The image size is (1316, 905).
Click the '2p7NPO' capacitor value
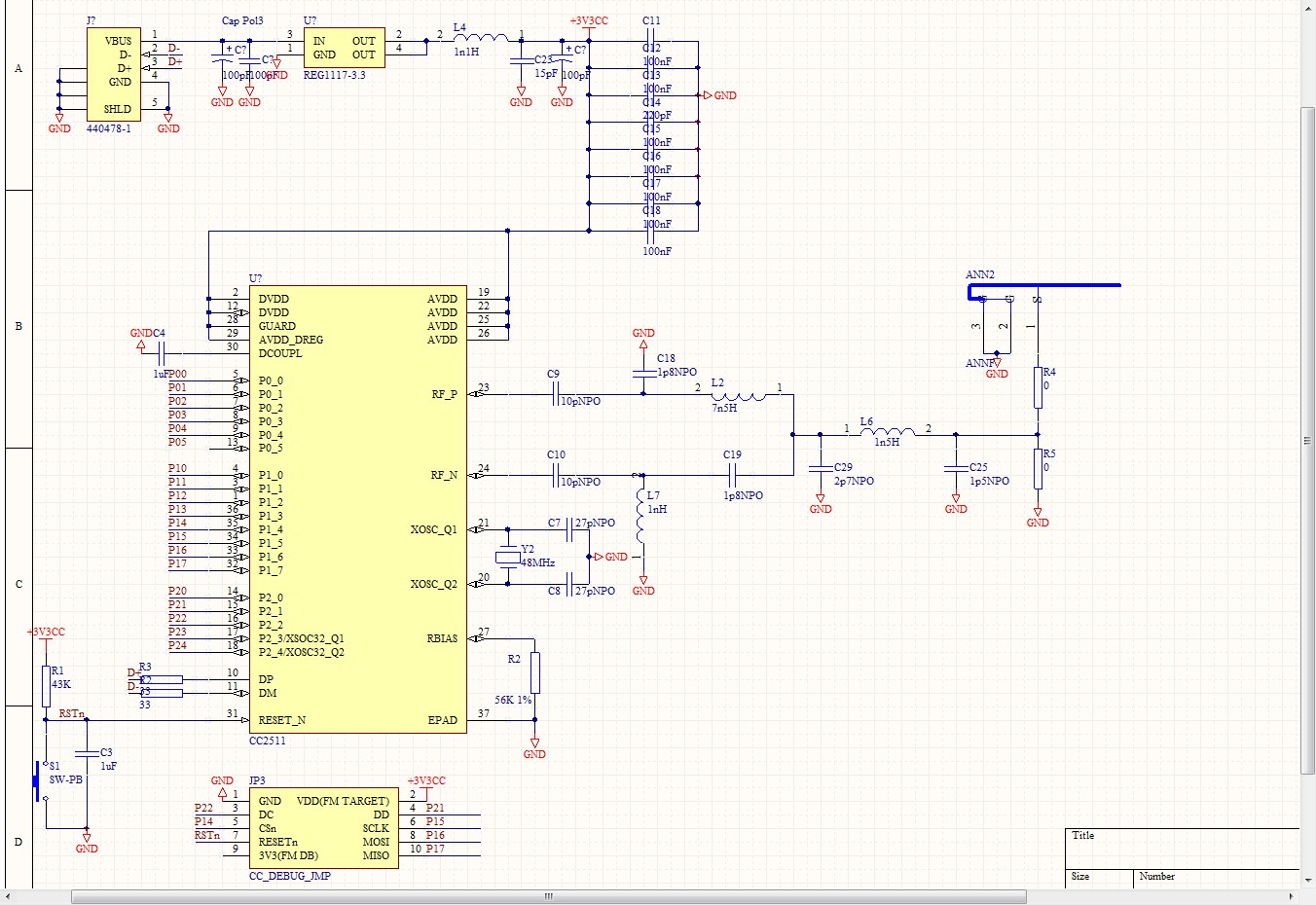click(x=854, y=481)
